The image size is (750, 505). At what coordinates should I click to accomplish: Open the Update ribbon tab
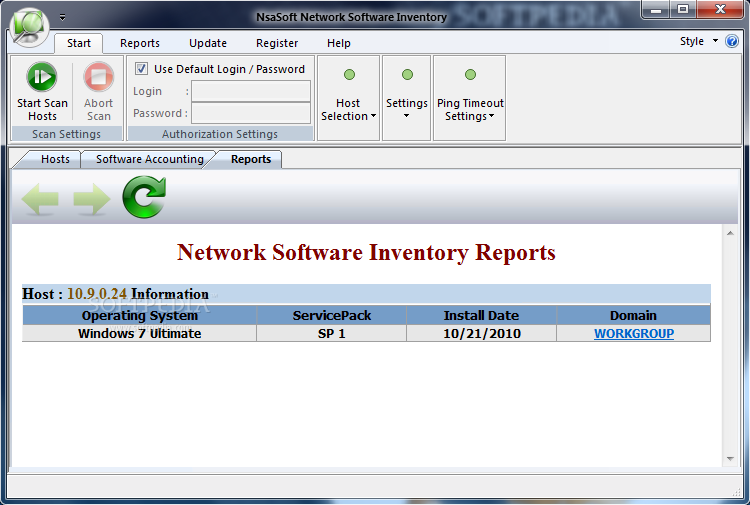(208, 43)
